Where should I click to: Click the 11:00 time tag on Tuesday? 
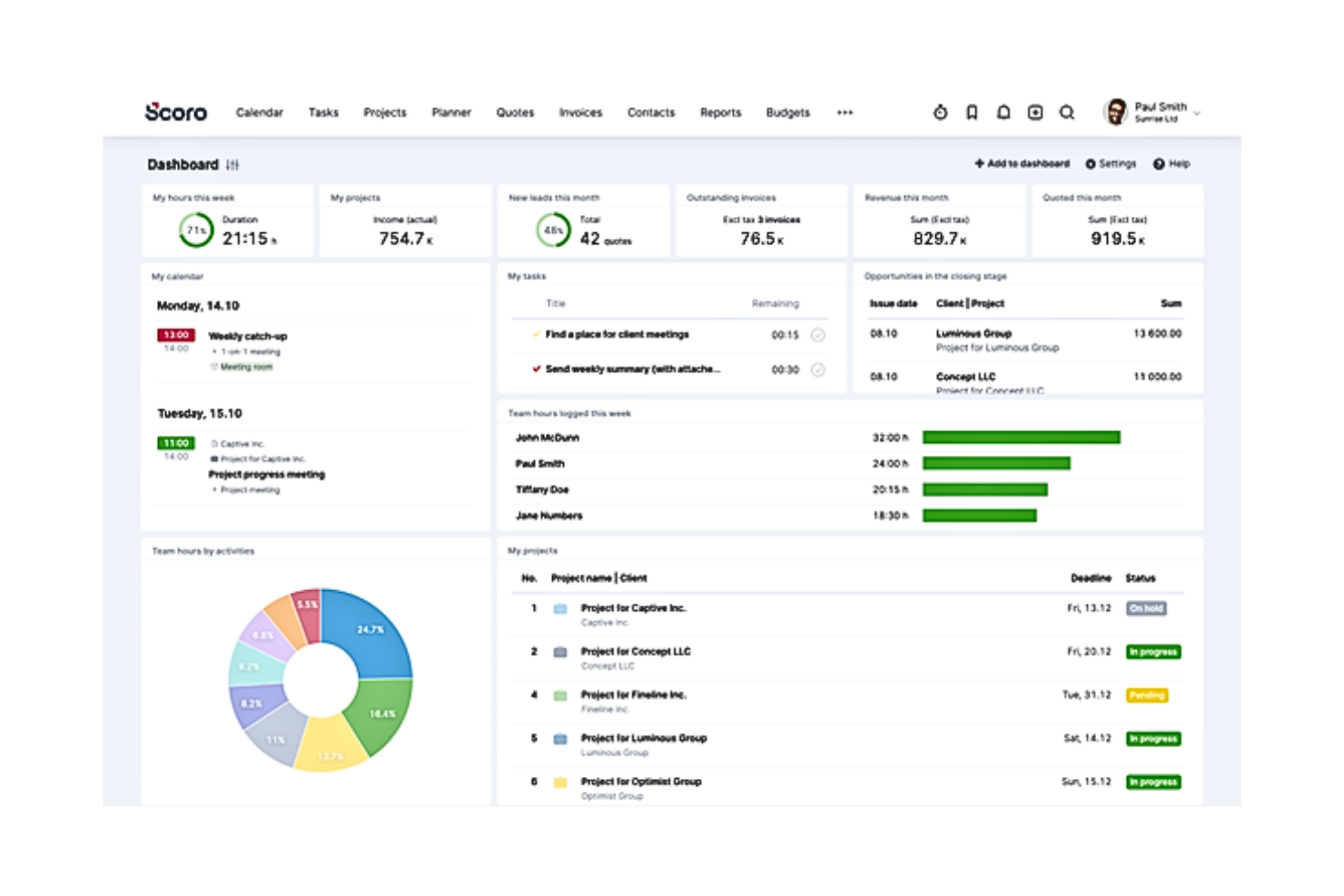pos(176,443)
